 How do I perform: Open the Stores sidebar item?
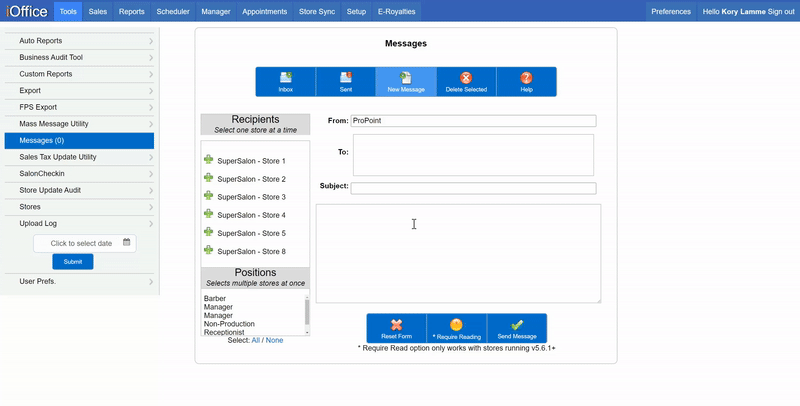coord(79,207)
